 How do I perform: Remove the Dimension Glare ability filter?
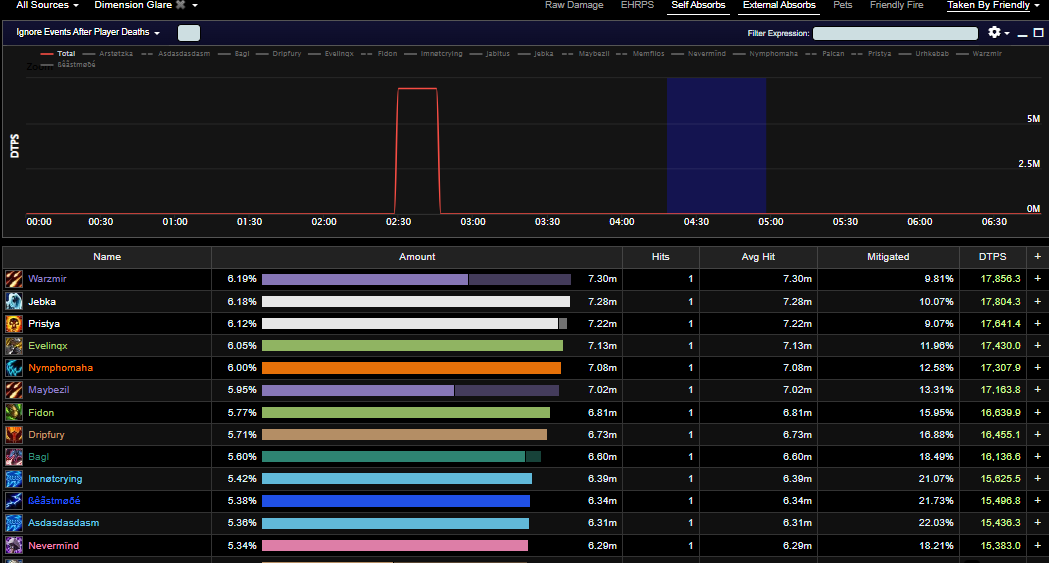click(x=181, y=5)
